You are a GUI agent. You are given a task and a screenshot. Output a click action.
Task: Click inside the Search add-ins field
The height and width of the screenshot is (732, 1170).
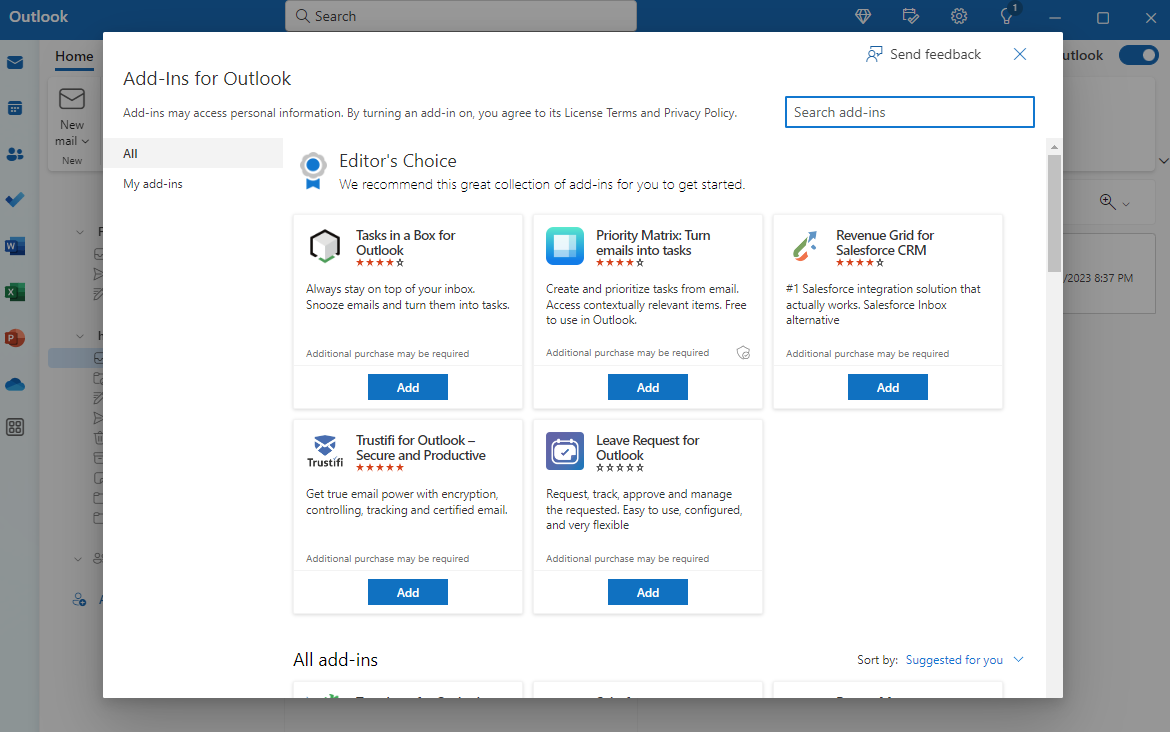(x=909, y=112)
